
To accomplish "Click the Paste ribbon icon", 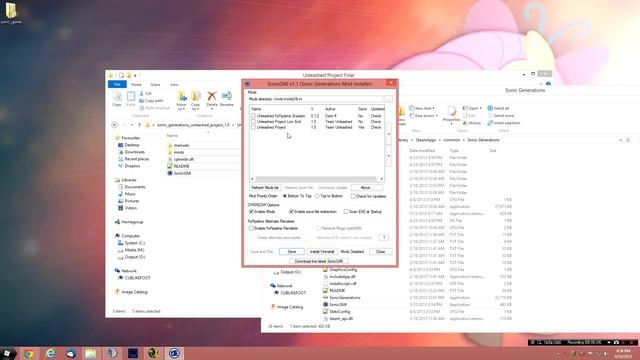I will (131, 99).
